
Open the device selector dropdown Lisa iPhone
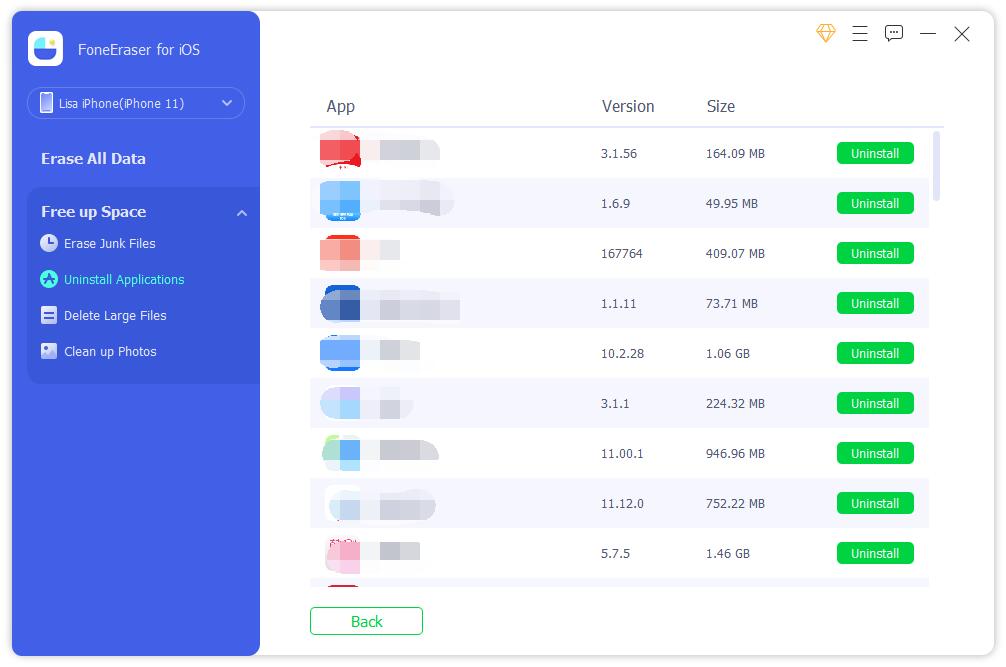136,103
